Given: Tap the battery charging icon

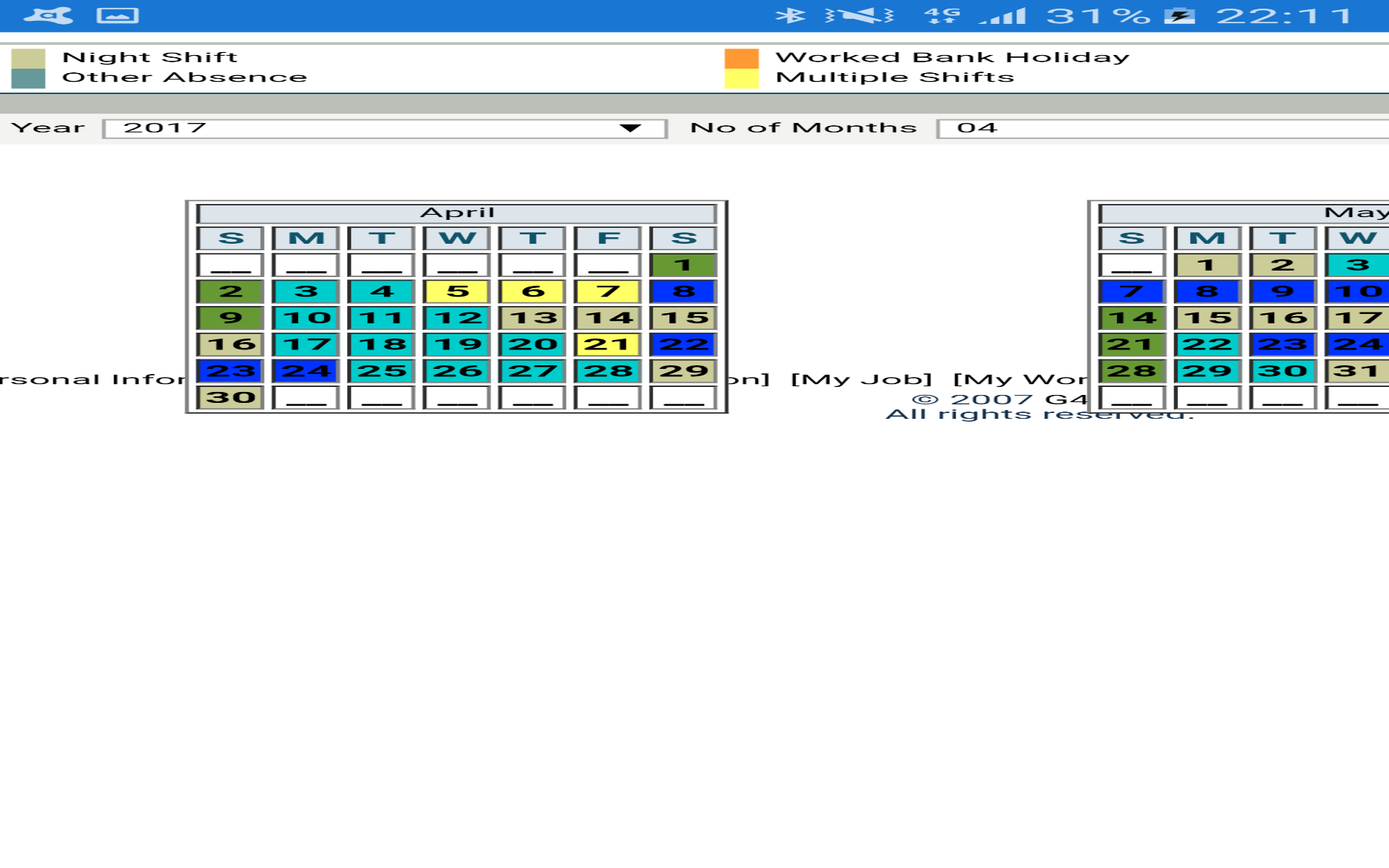Looking at the screenshot, I should 1179,15.
